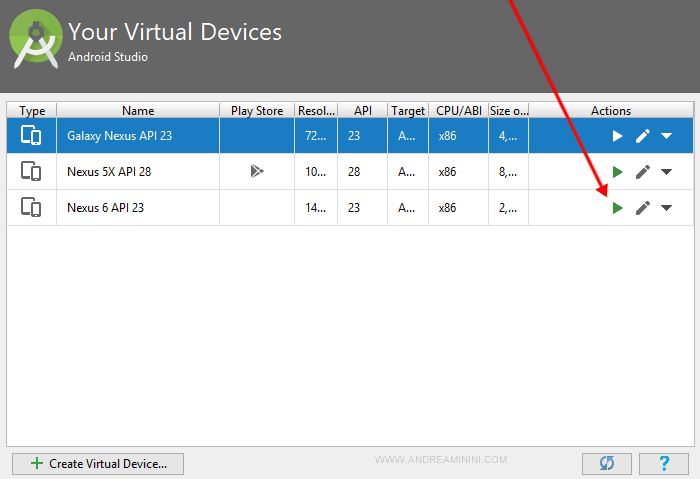This screenshot has width=700, height=479.
Task: Click API value 23 in Nexus 6 row
Action: click(354, 208)
